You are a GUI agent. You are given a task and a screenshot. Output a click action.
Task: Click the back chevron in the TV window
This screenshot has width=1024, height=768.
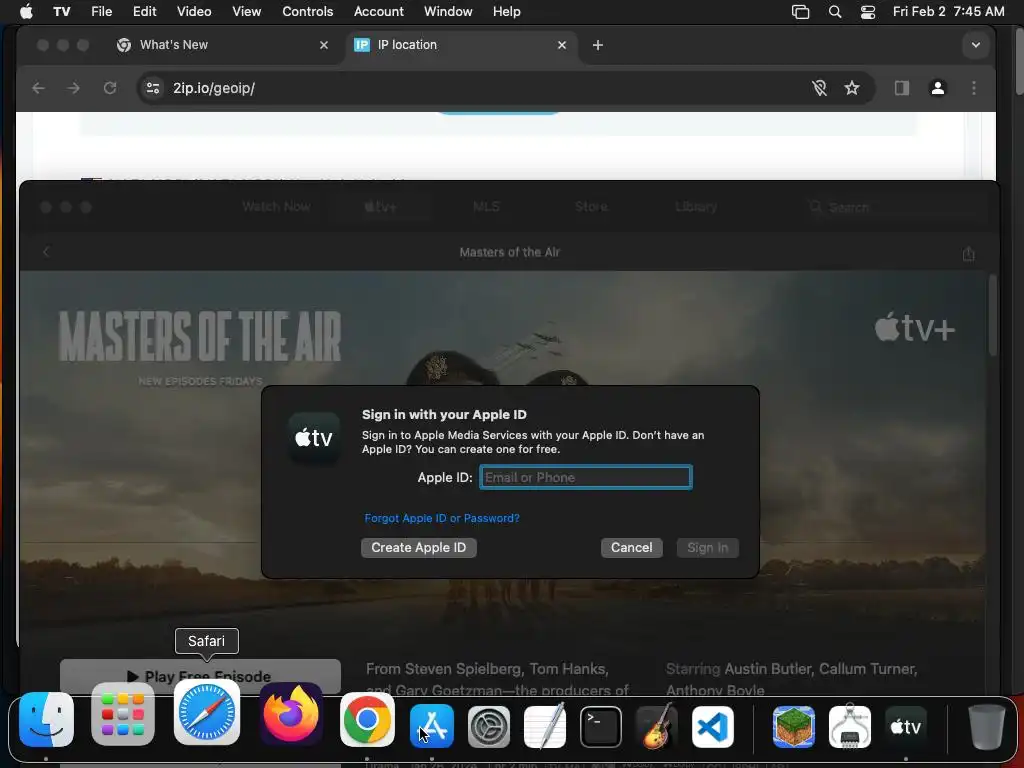tap(46, 252)
